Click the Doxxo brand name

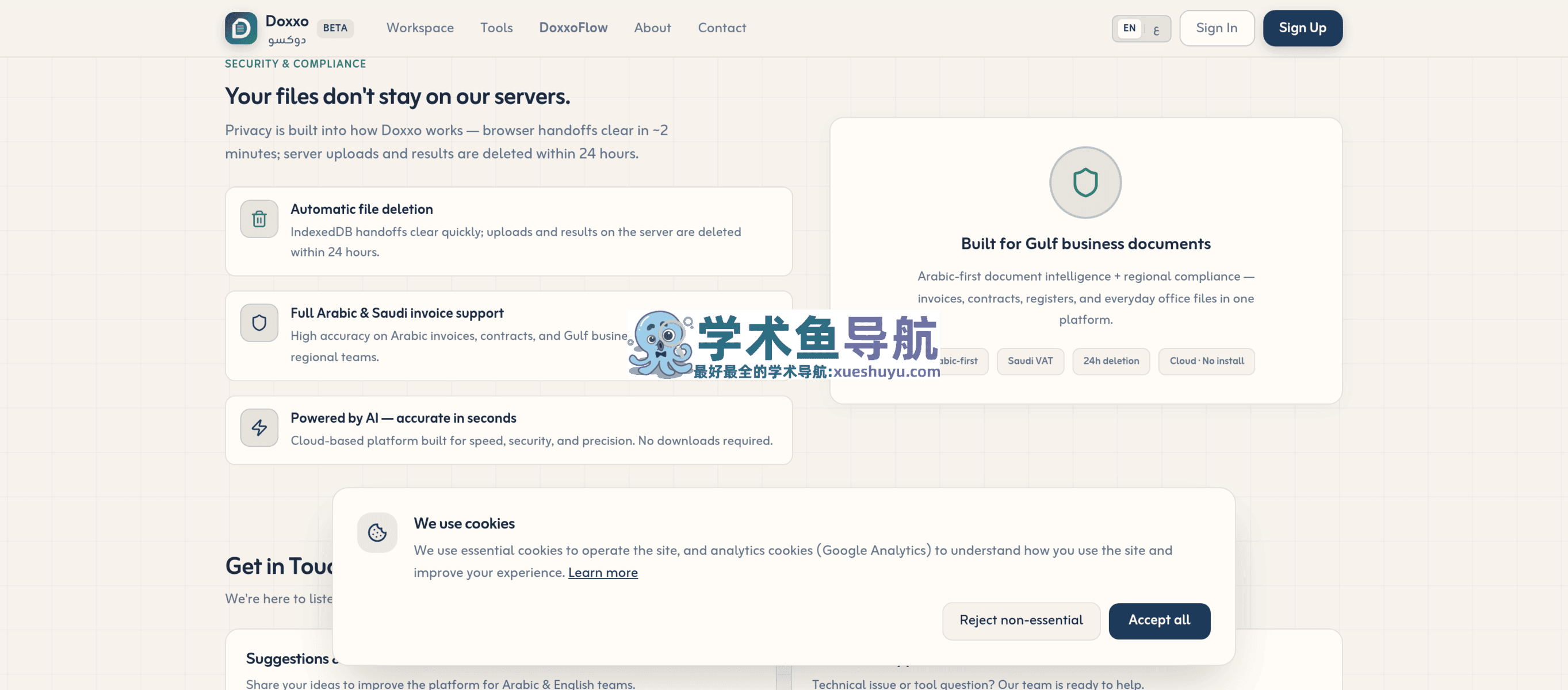[286, 22]
